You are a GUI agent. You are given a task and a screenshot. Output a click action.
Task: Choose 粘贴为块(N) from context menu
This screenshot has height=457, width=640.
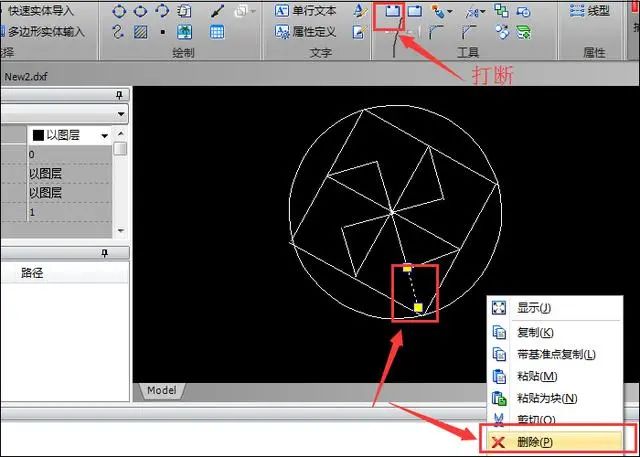[x=555, y=398]
